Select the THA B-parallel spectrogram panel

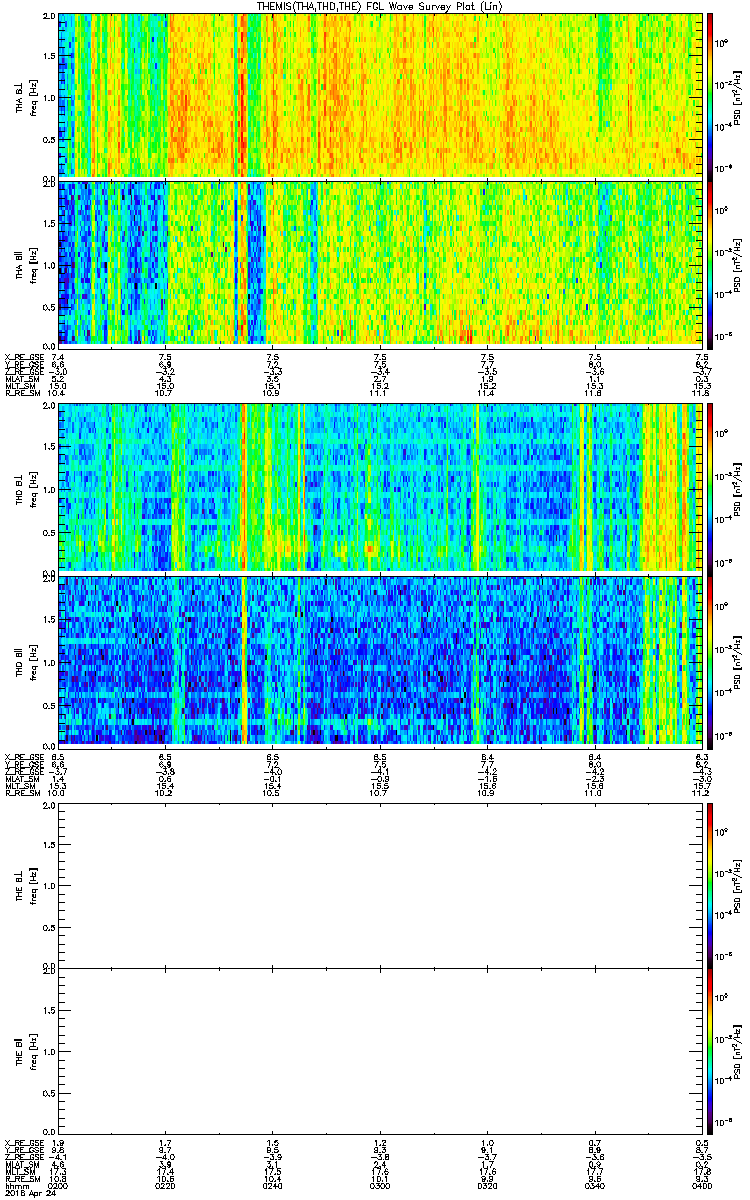click(381, 262)
